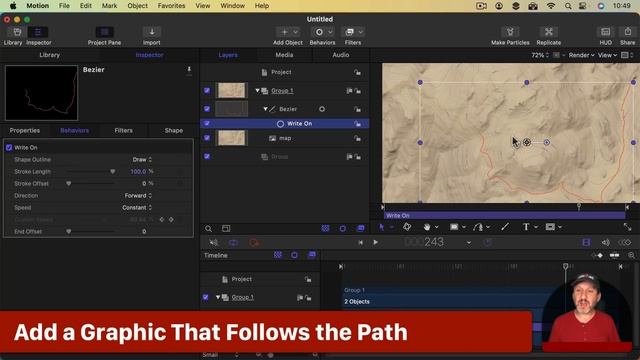
Task: Toggle the record animation button
Action: (254, 242)
